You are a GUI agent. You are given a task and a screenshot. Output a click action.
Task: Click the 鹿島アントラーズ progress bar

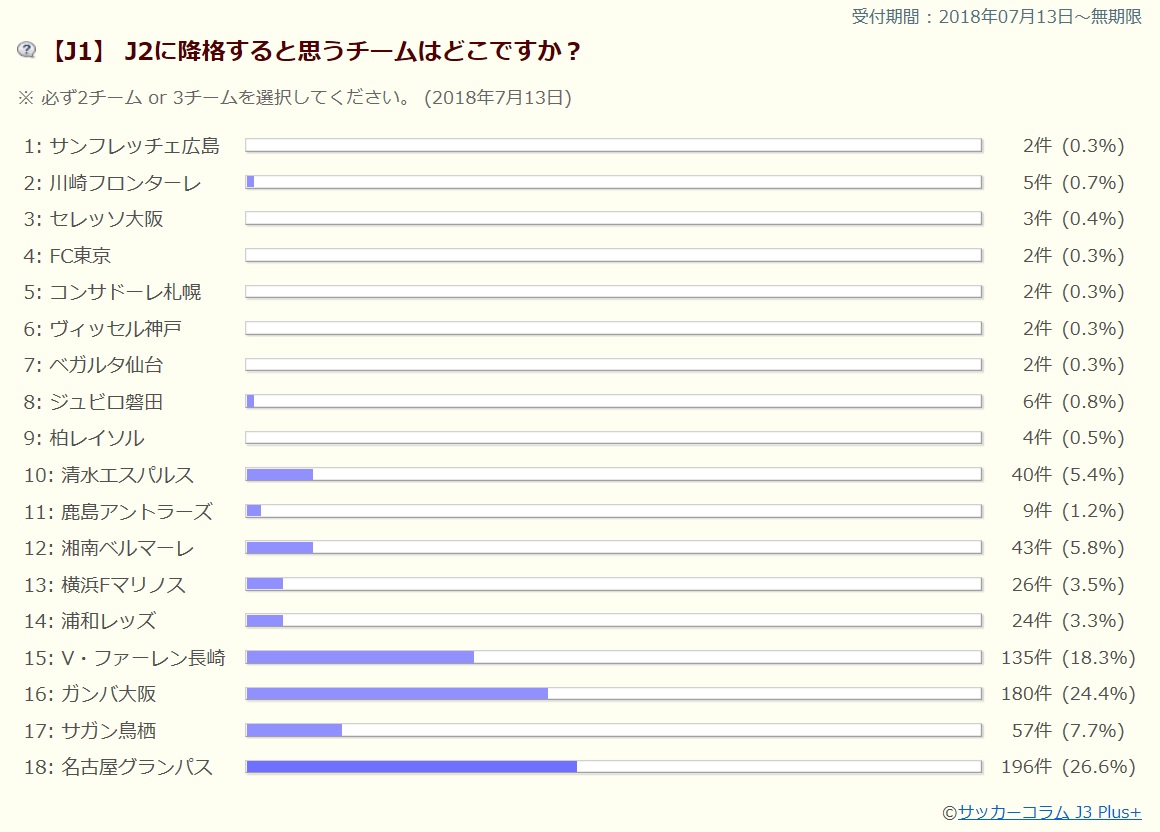tap(613, 511)
